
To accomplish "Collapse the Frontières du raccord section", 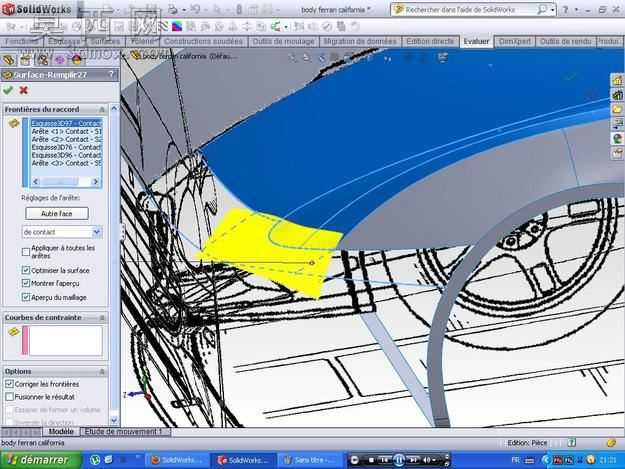I will tap(102, 109).
